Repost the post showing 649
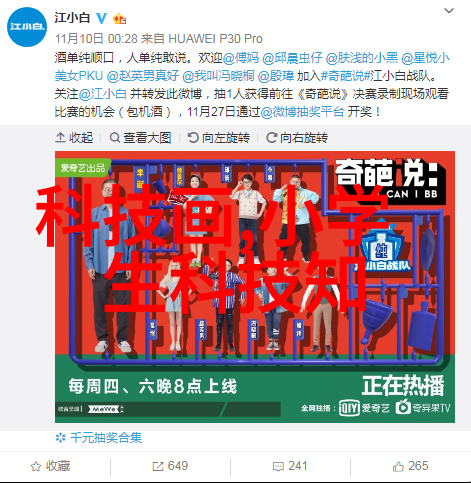This screenshot has width=471, height=483. click(170, 466)
